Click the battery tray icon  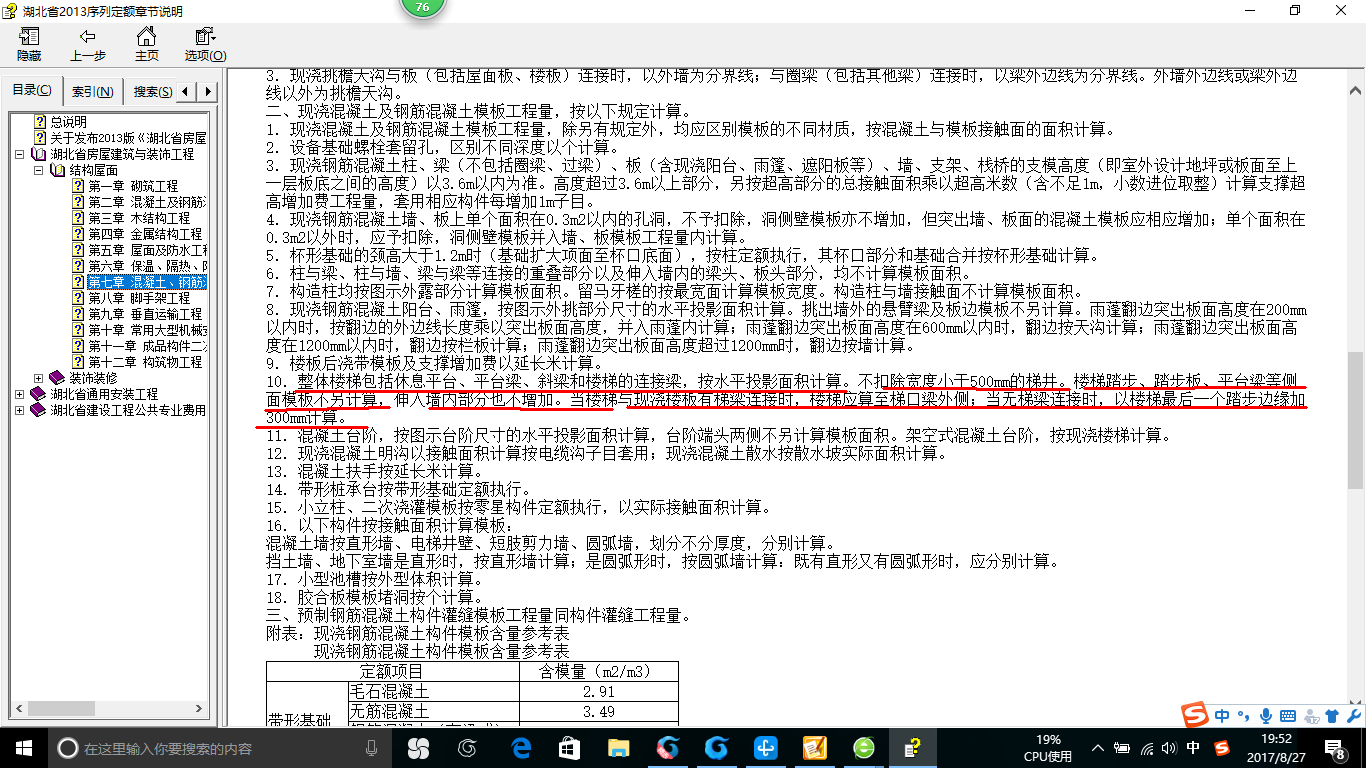click(x=1123, y=747)
